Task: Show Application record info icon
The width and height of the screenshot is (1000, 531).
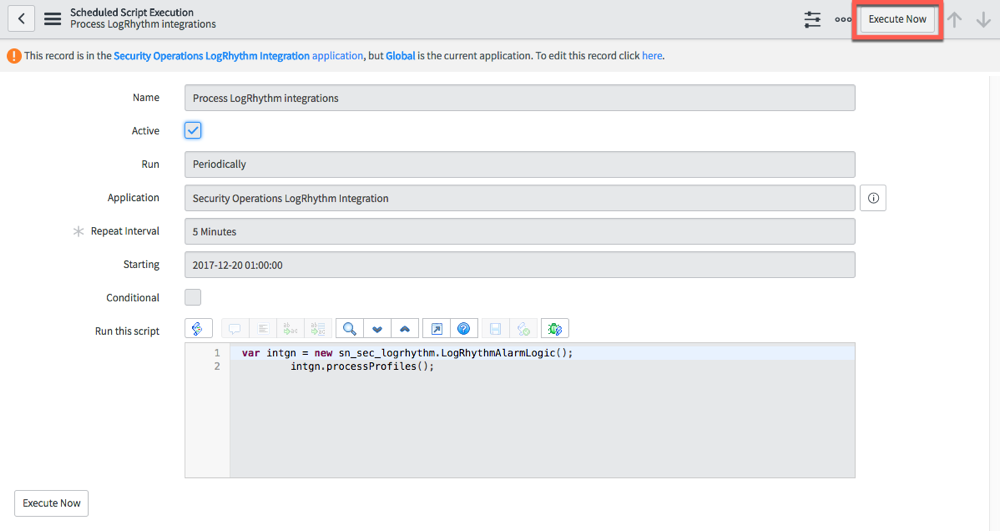Action: (873, 198)
